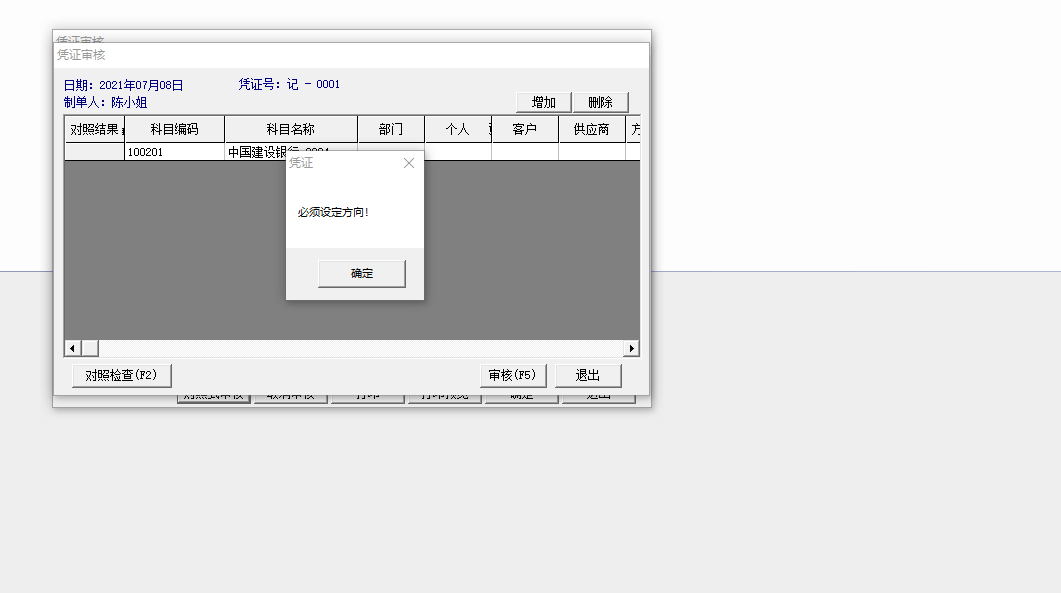This screenshot has width=1061, height=593.
Task: Select the 个人 column header
Action: coord(457,129)
